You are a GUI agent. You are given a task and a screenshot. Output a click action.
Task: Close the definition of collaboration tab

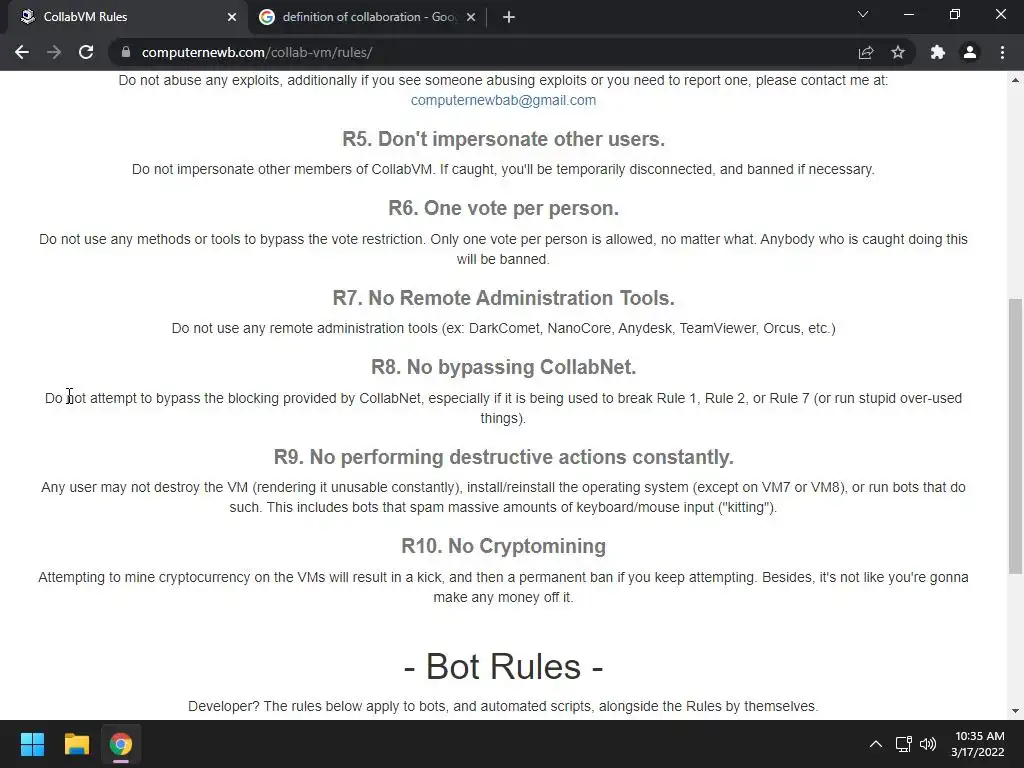point(471,17)
